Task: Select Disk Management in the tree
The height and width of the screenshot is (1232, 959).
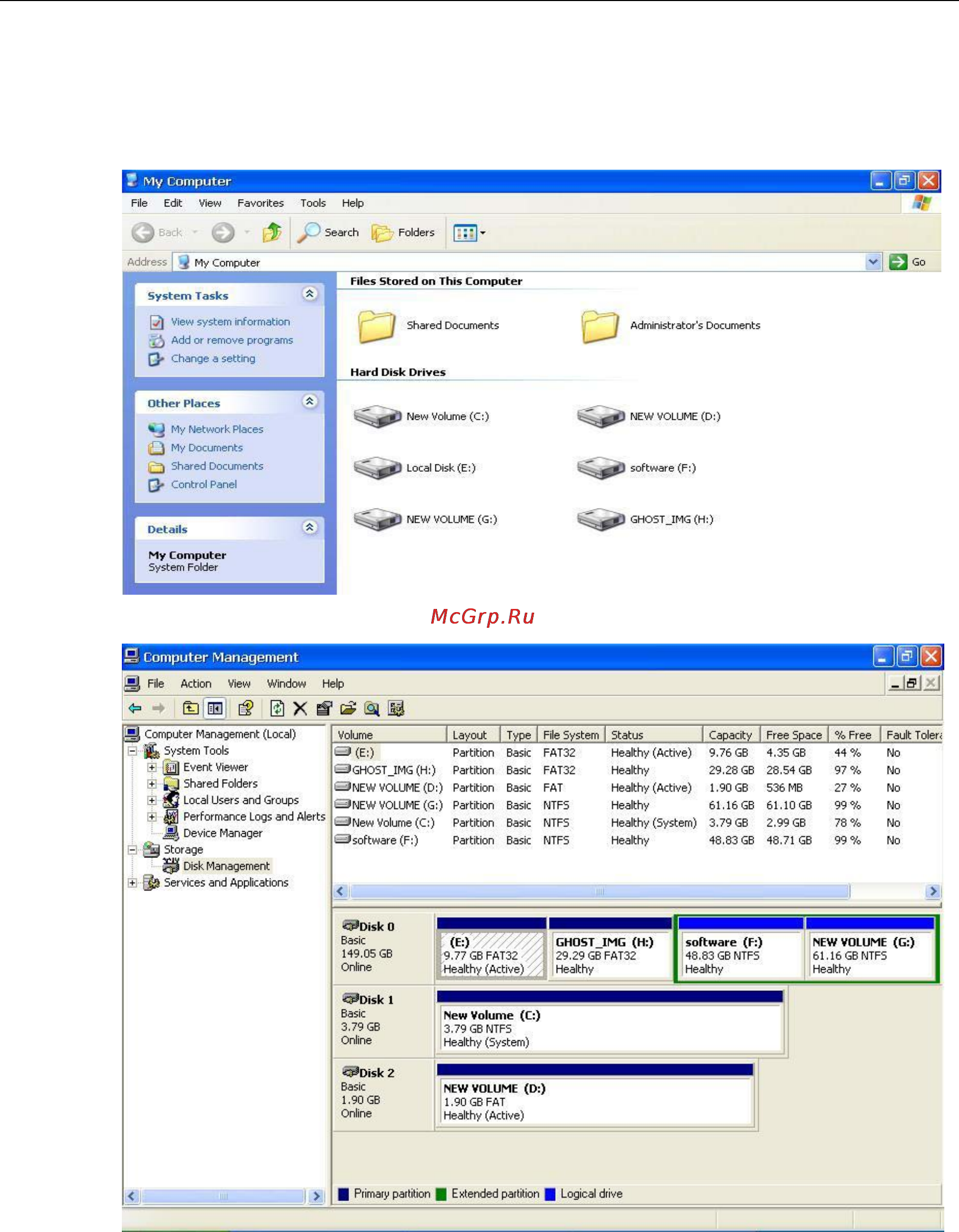Action: click(226, 866)
